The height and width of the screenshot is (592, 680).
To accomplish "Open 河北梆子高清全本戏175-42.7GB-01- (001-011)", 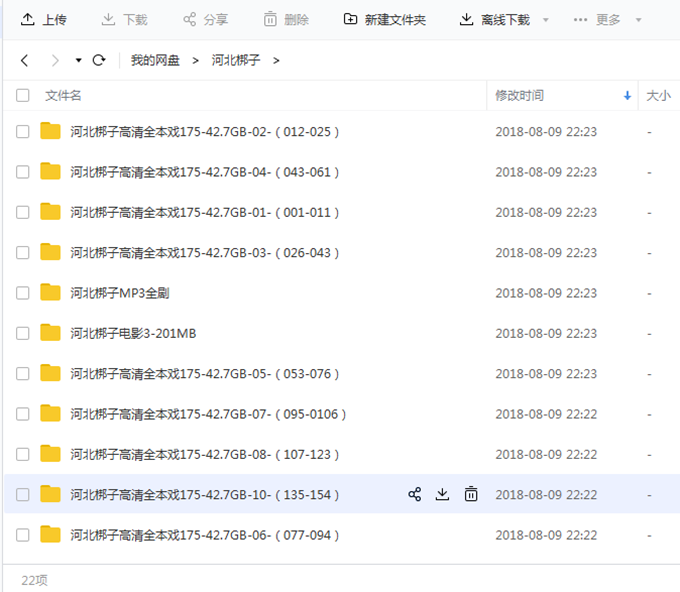I will coord(205,212).
